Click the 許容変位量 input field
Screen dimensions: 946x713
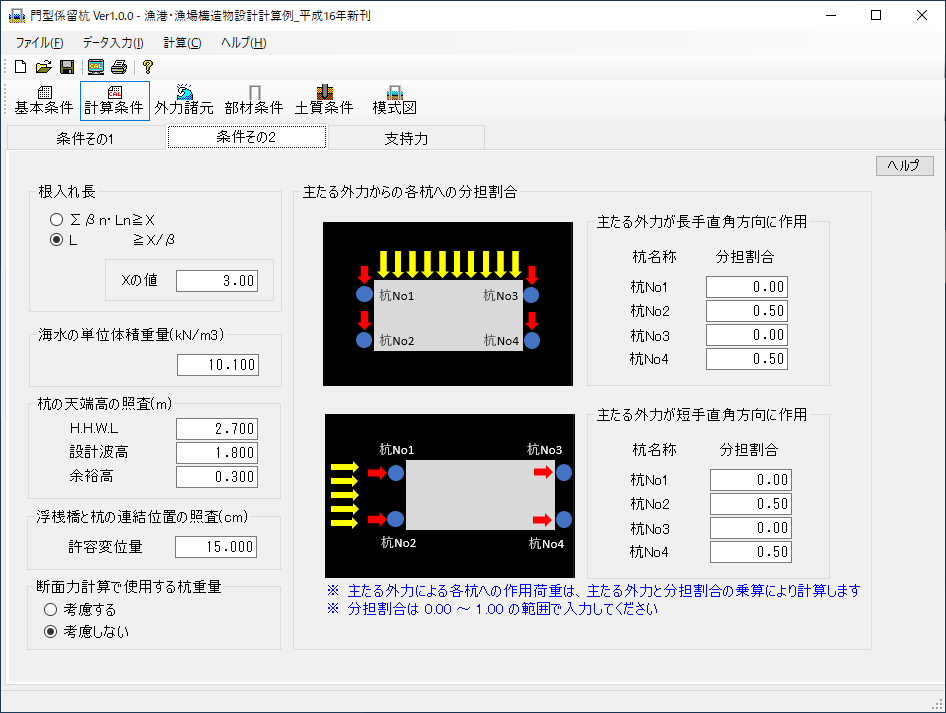click(x=216, y=547)
